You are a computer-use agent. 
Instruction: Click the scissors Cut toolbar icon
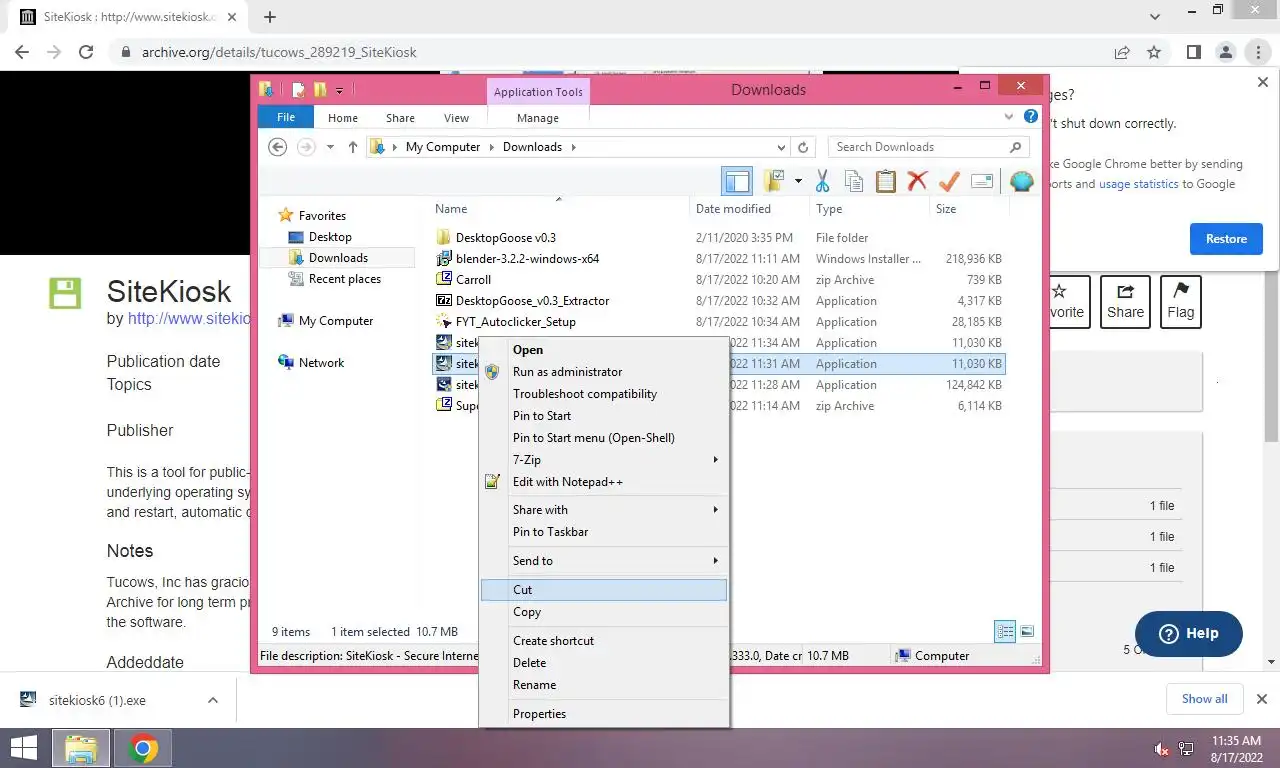(822, 181)
